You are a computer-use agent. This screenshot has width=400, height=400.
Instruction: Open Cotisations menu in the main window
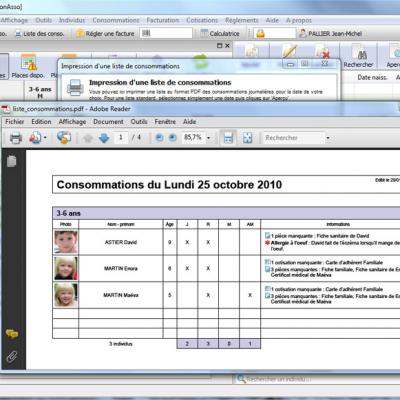coord(202,20)
